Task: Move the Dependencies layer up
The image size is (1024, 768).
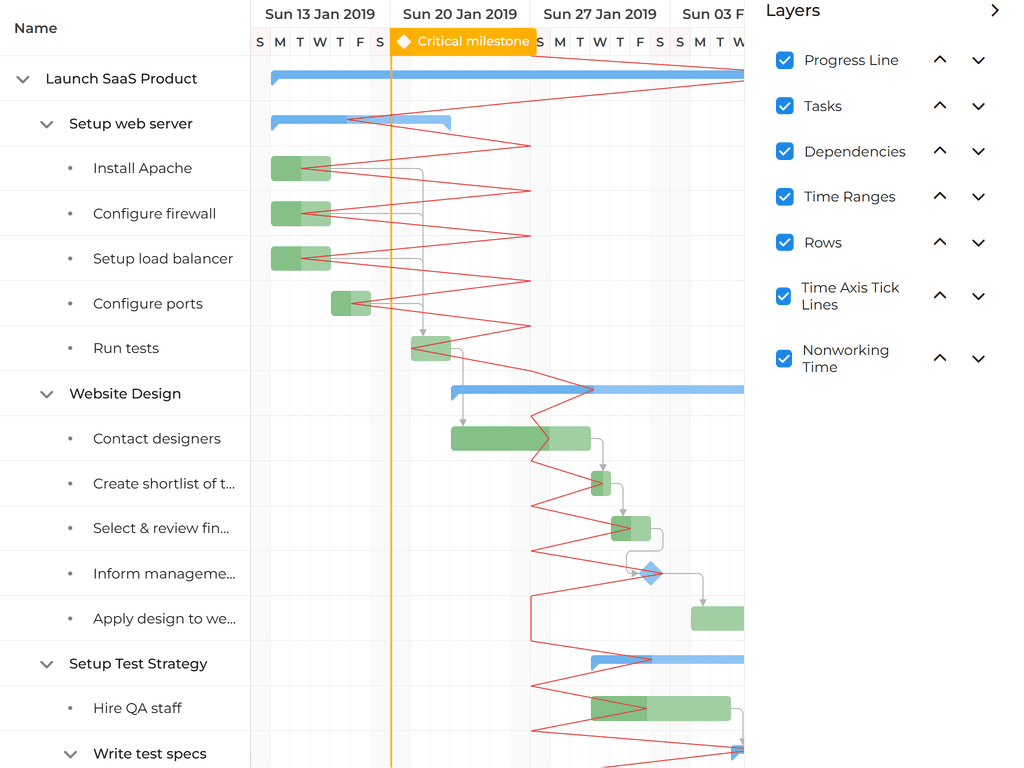Action: click(x=939, y=151)
